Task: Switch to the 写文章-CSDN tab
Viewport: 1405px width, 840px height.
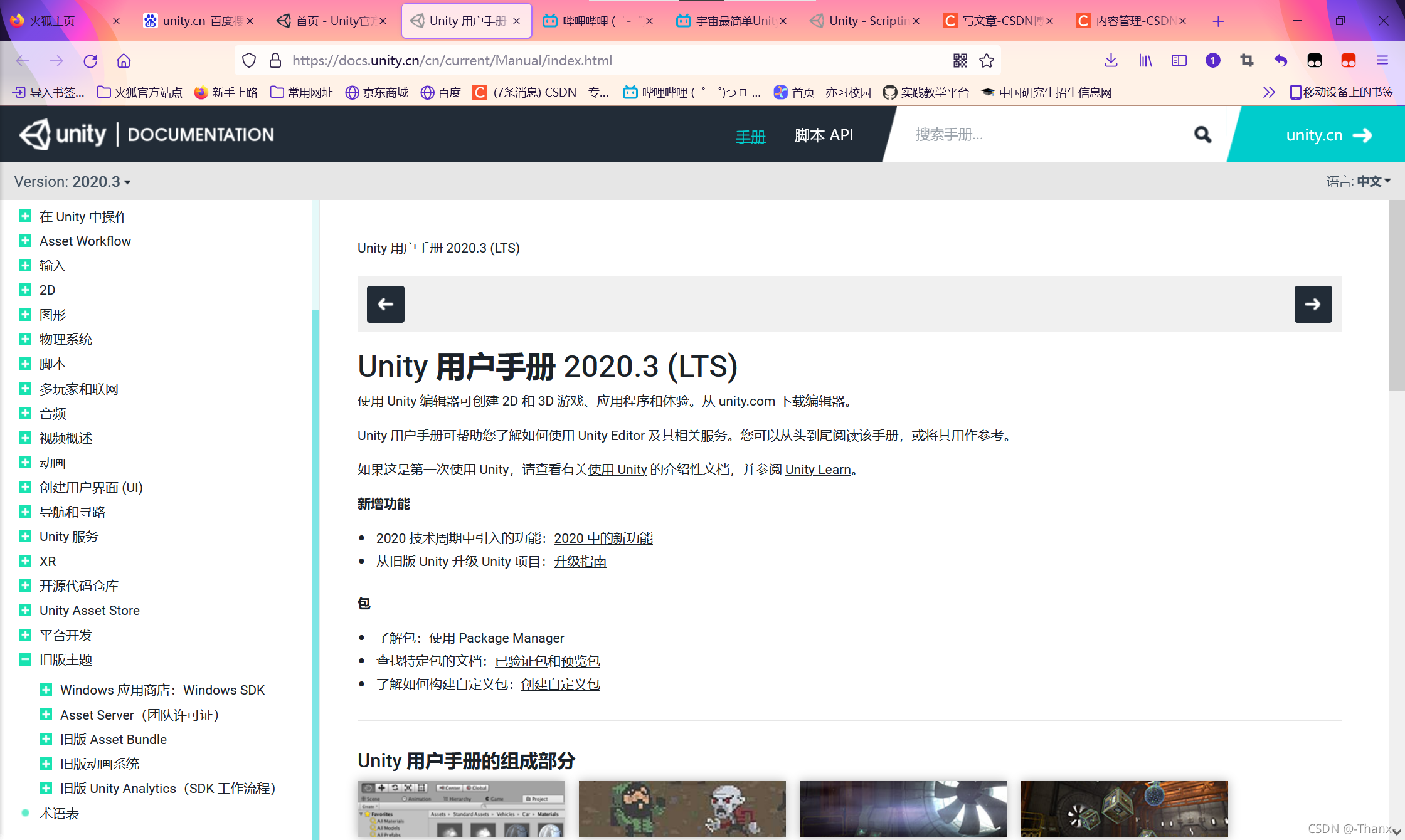Action: coord(999,21)
